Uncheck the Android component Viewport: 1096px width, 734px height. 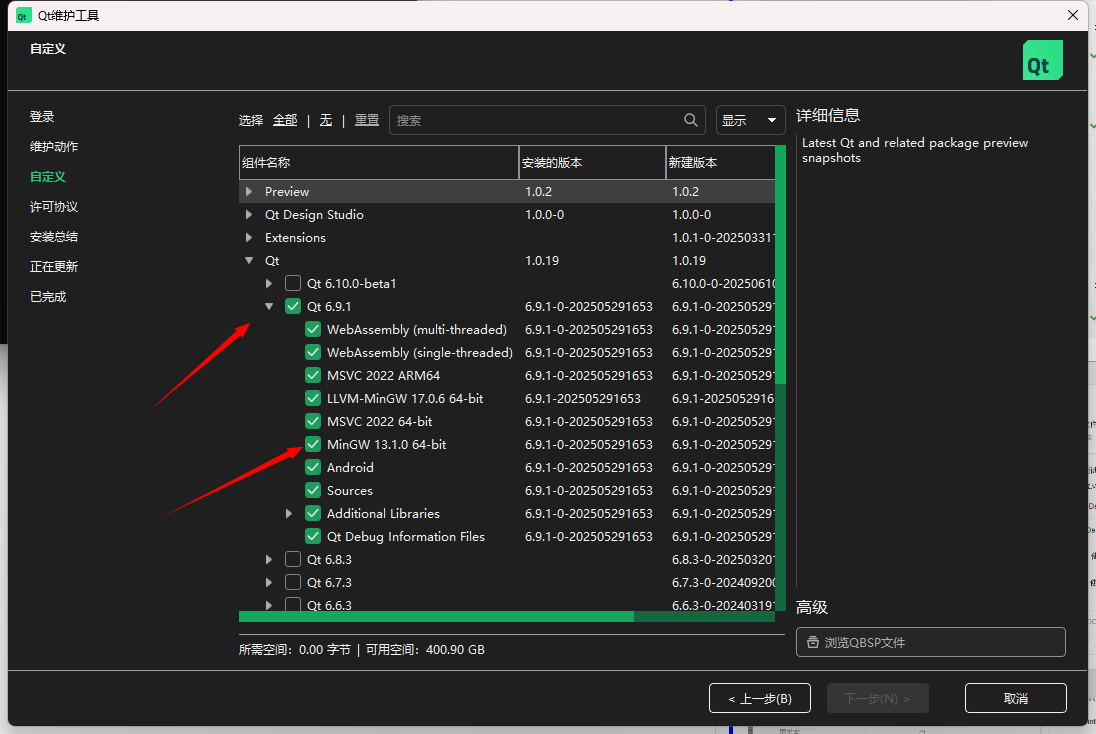point(313,468)
